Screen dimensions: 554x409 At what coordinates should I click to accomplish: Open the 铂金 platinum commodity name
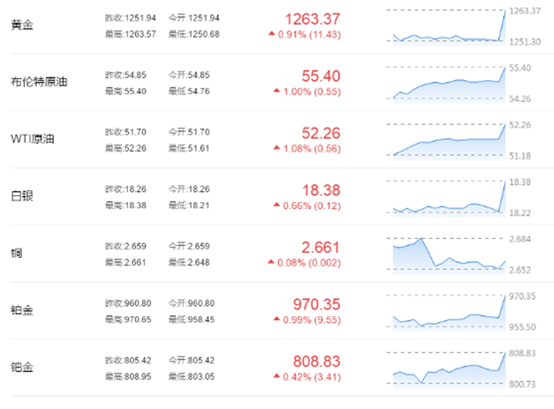click(22, 310)
